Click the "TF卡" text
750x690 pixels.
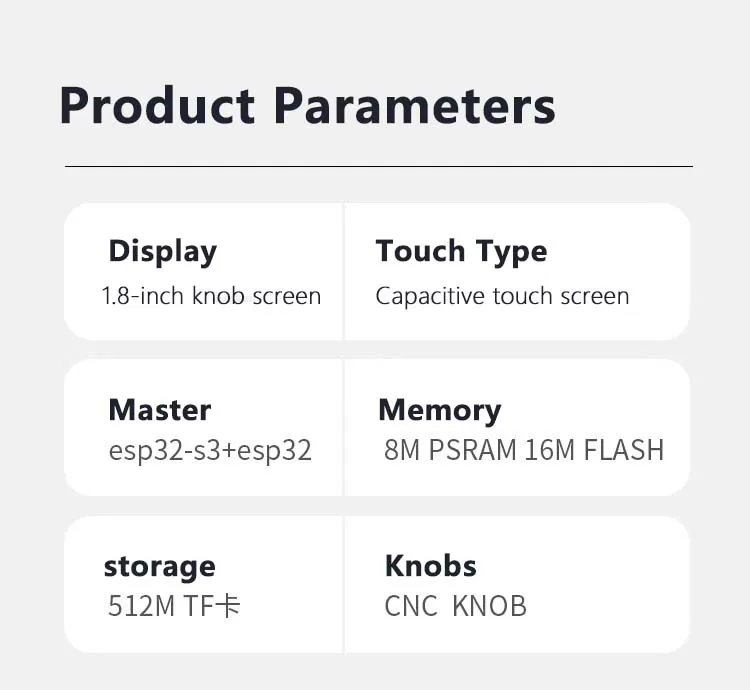212,606
